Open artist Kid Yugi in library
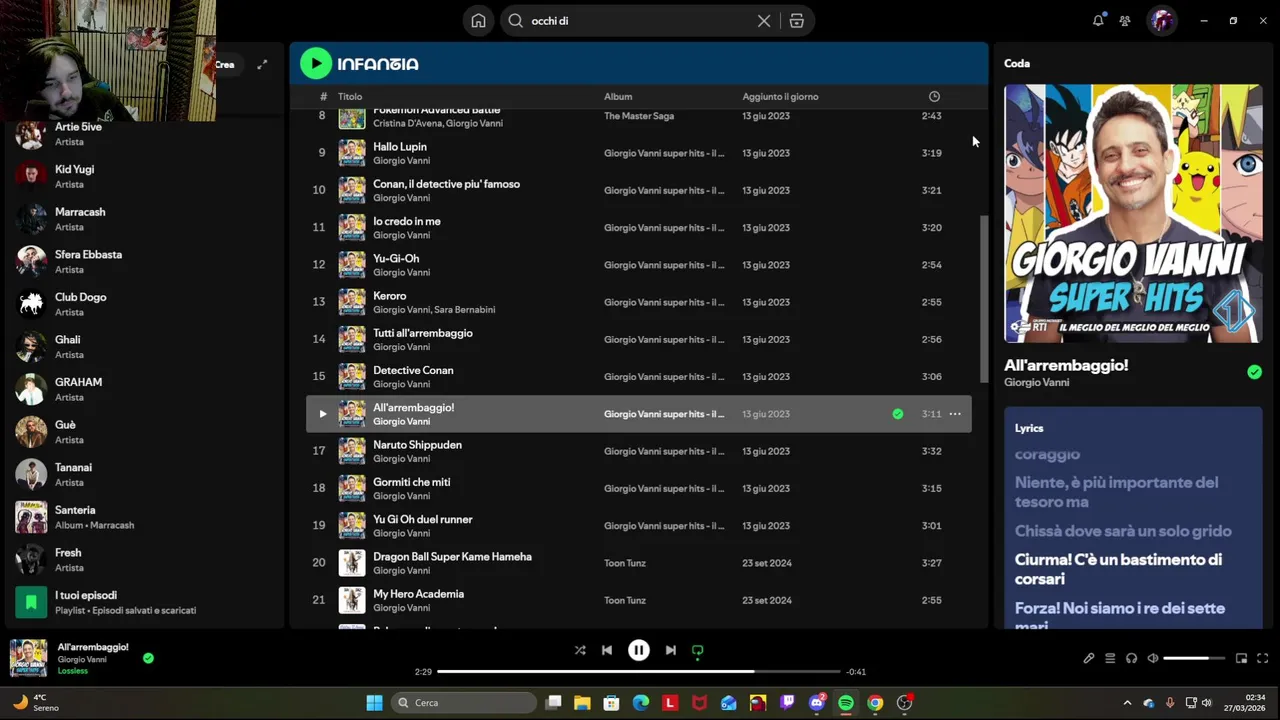Screen dimensions: 1280x720 145,176
